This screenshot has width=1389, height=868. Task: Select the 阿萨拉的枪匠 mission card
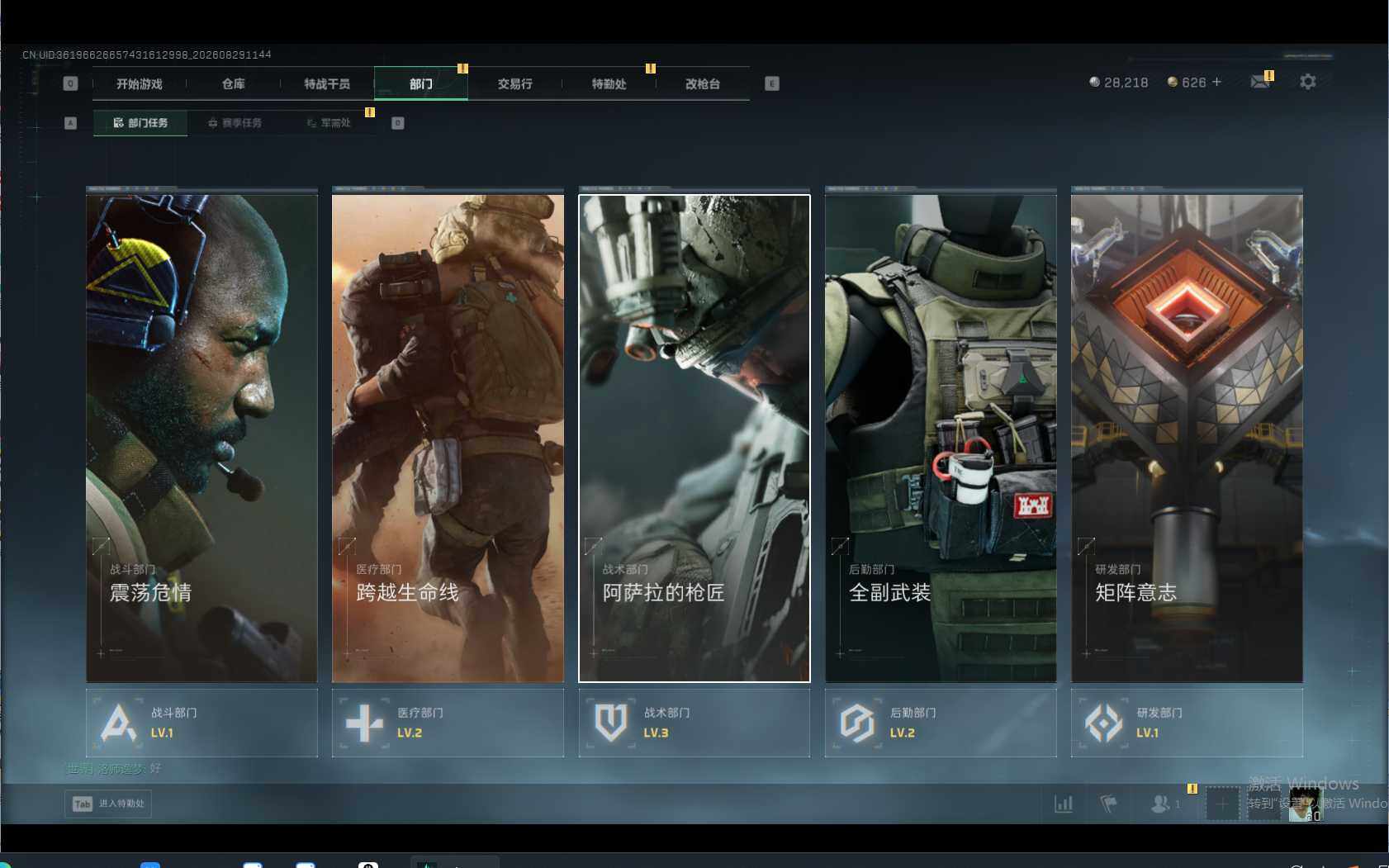tap(694, 439)
